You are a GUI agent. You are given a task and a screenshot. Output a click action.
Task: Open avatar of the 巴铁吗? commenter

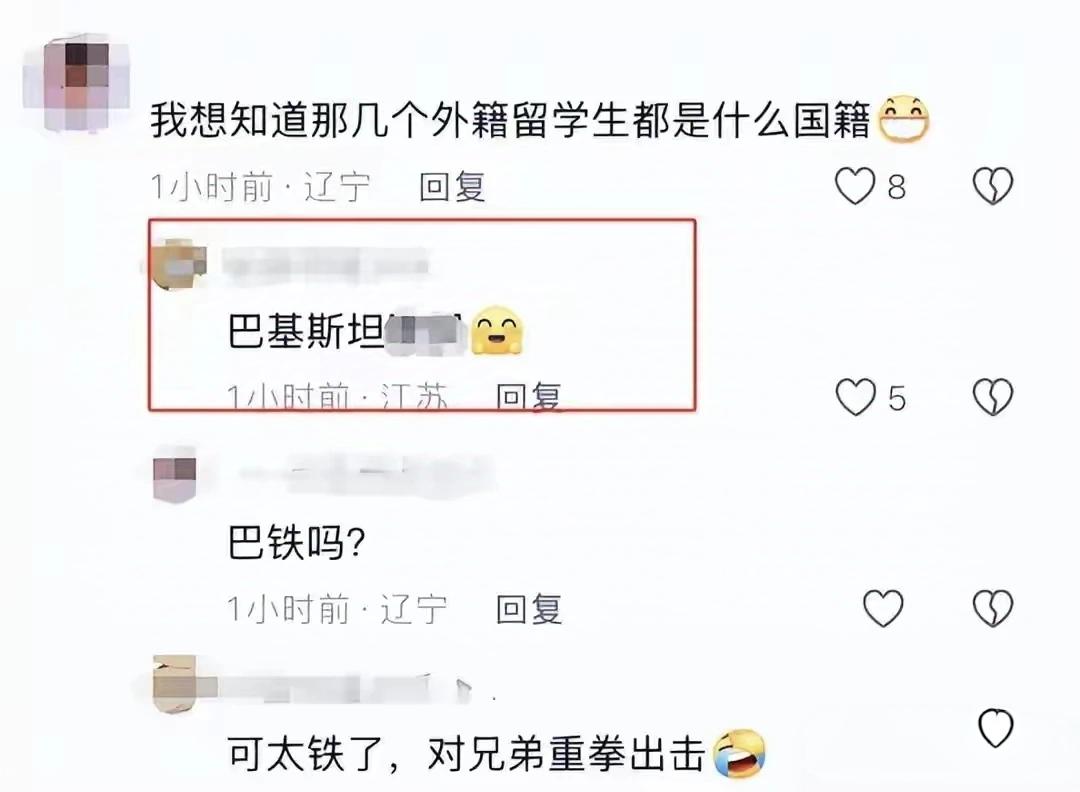click(x=175, y=475)
